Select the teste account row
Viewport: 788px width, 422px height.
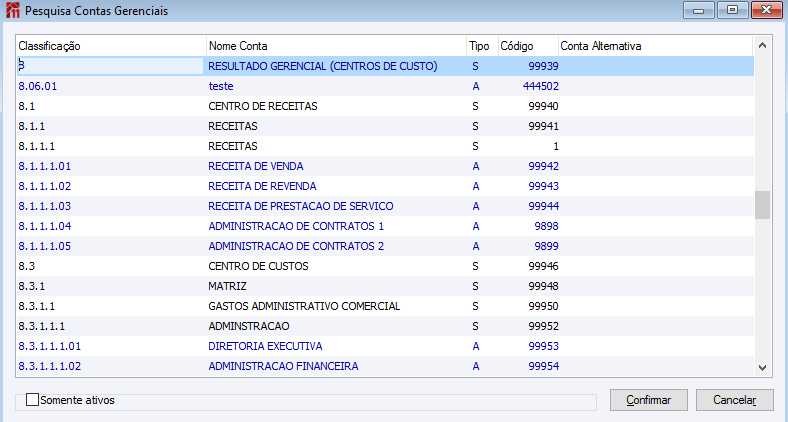click(x=385, y=86)
